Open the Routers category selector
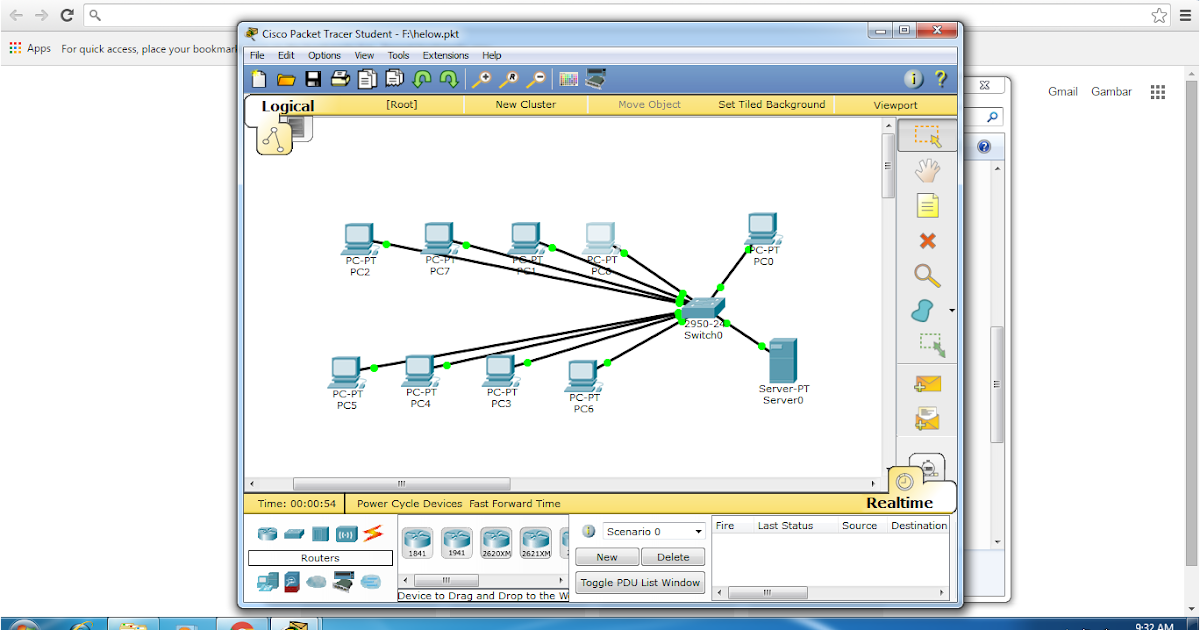The width and height of the screenshot is (1200, 630). point(319,557)
